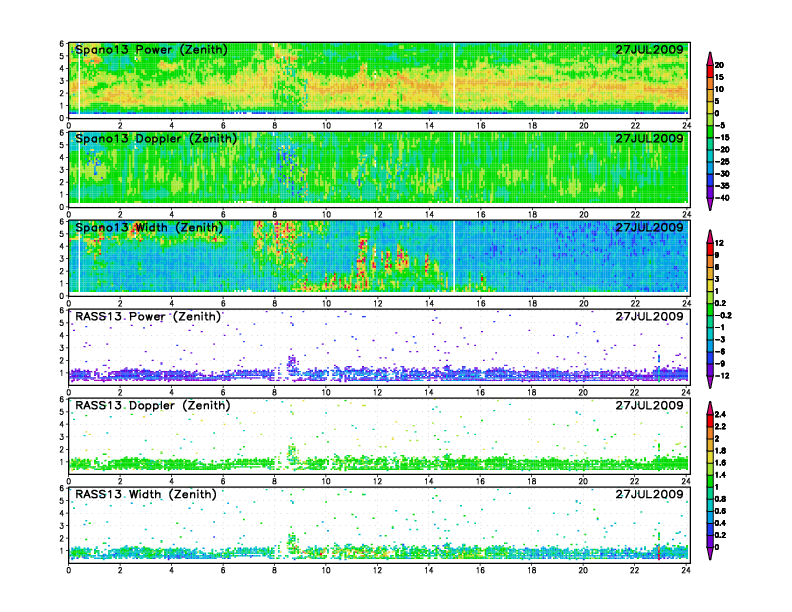Click the '-5' label on the top color bar
Viewport: 792px width, 612px height.
click(x=720, y=125)
